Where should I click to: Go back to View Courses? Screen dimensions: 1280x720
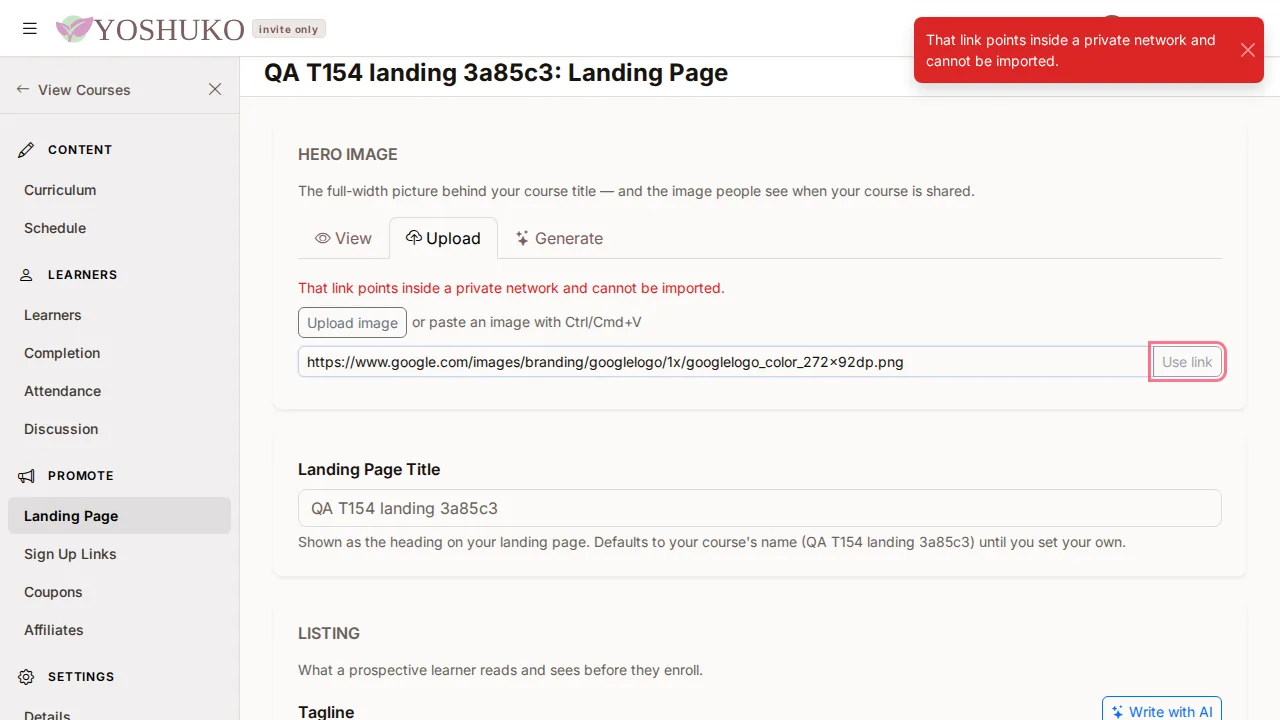coord(73,89)
